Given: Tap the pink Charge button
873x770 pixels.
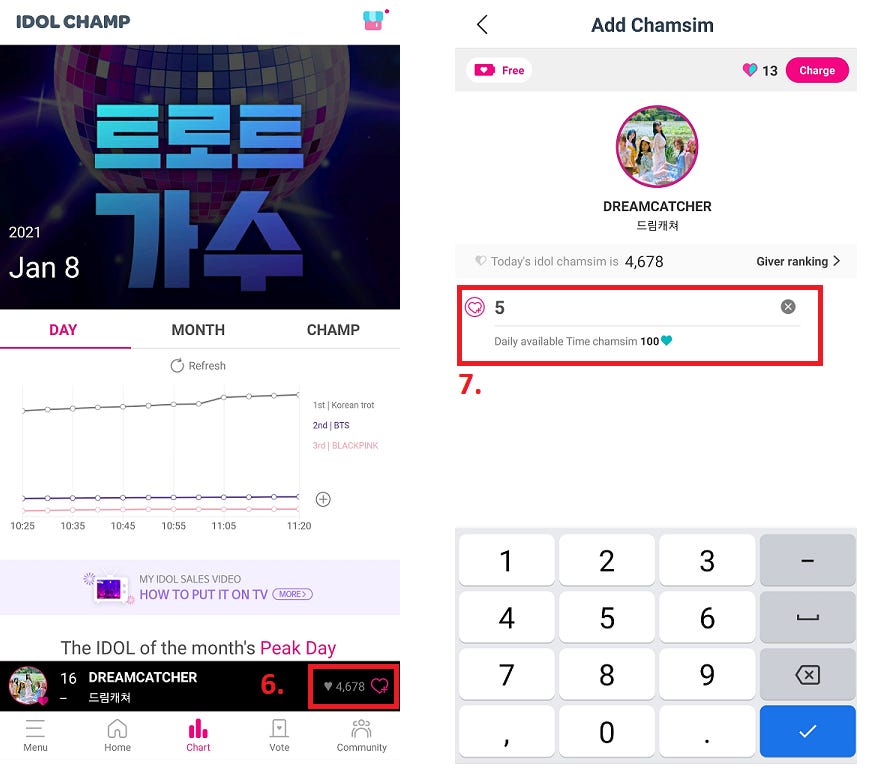Looking at the screenshot, I should (817, 70).
